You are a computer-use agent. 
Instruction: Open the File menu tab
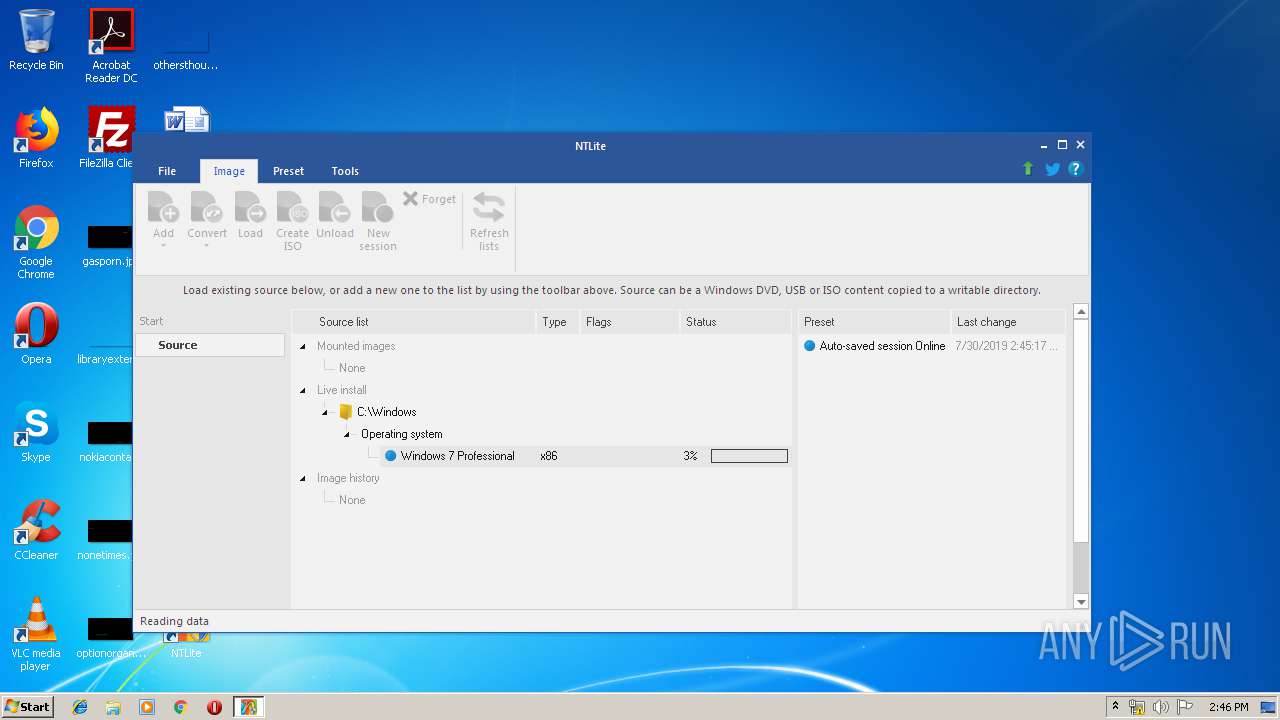pyautogui.click(x=167, y=171)
